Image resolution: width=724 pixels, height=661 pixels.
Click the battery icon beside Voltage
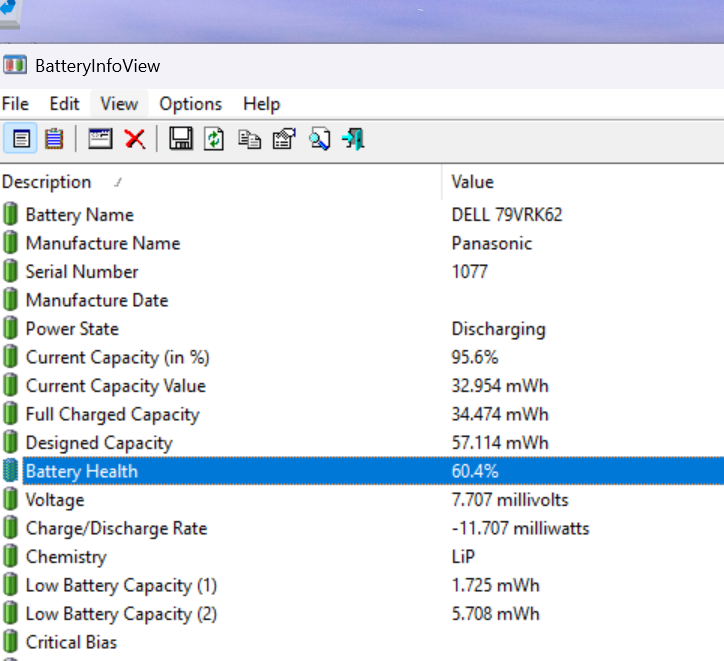click(10, 499)
